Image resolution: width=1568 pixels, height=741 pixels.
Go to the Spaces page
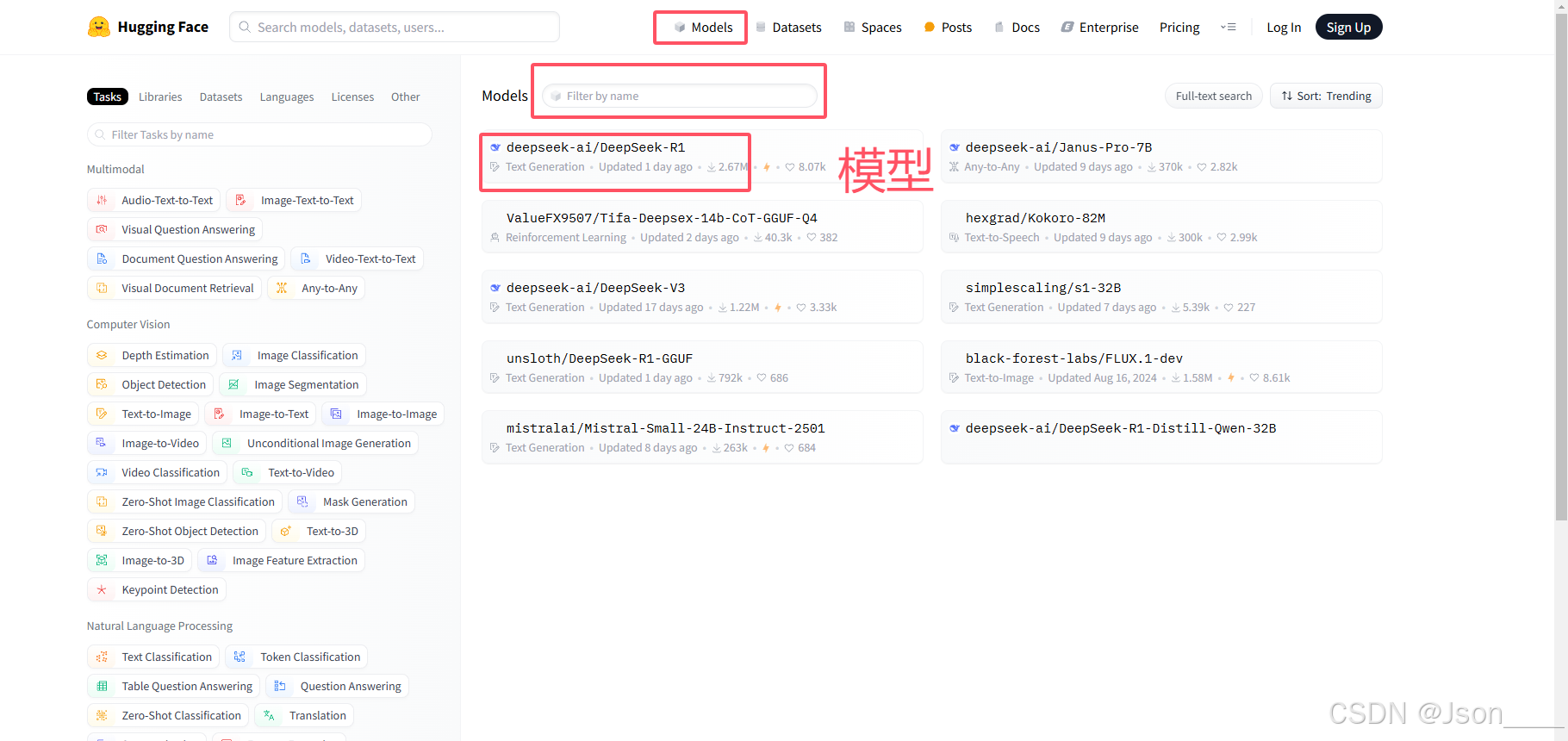point(873,28)
